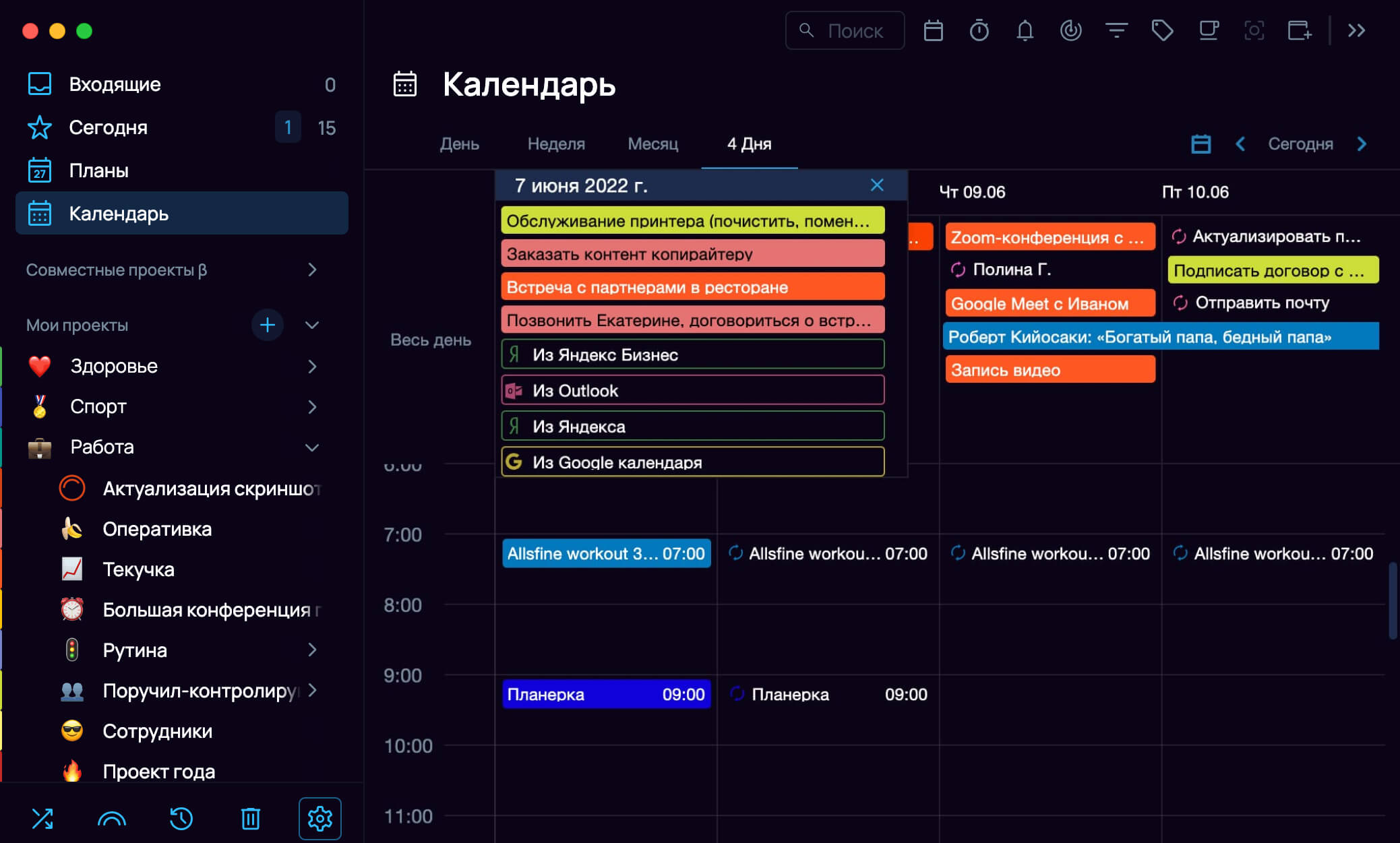Image resolution: width=1400 pixels, height=843 pixels.
Task: Open the filter lines icon
Action: (1116, 30)
